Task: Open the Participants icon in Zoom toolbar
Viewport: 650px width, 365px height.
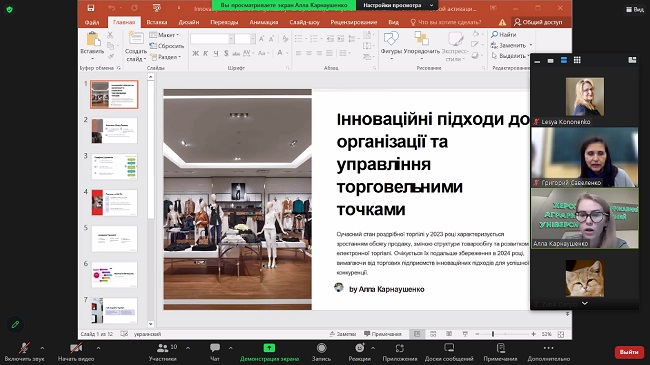Action: (162, 348)
